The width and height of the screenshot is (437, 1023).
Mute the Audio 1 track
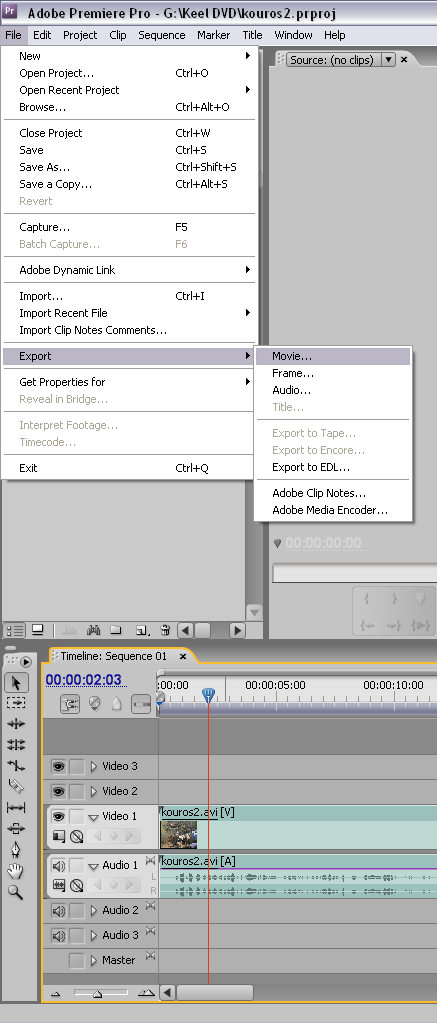pos(59,866)
